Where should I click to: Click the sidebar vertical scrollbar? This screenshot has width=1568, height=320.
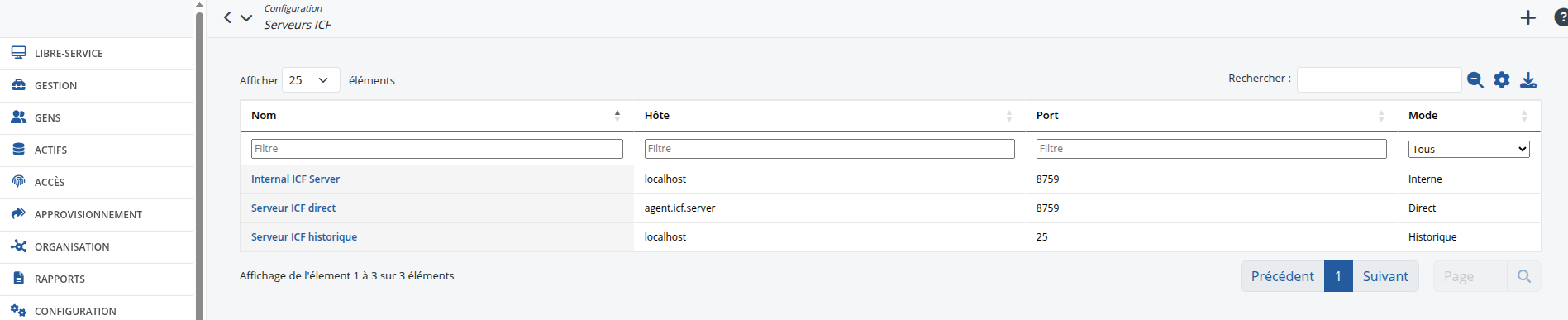tap(199, 165)
